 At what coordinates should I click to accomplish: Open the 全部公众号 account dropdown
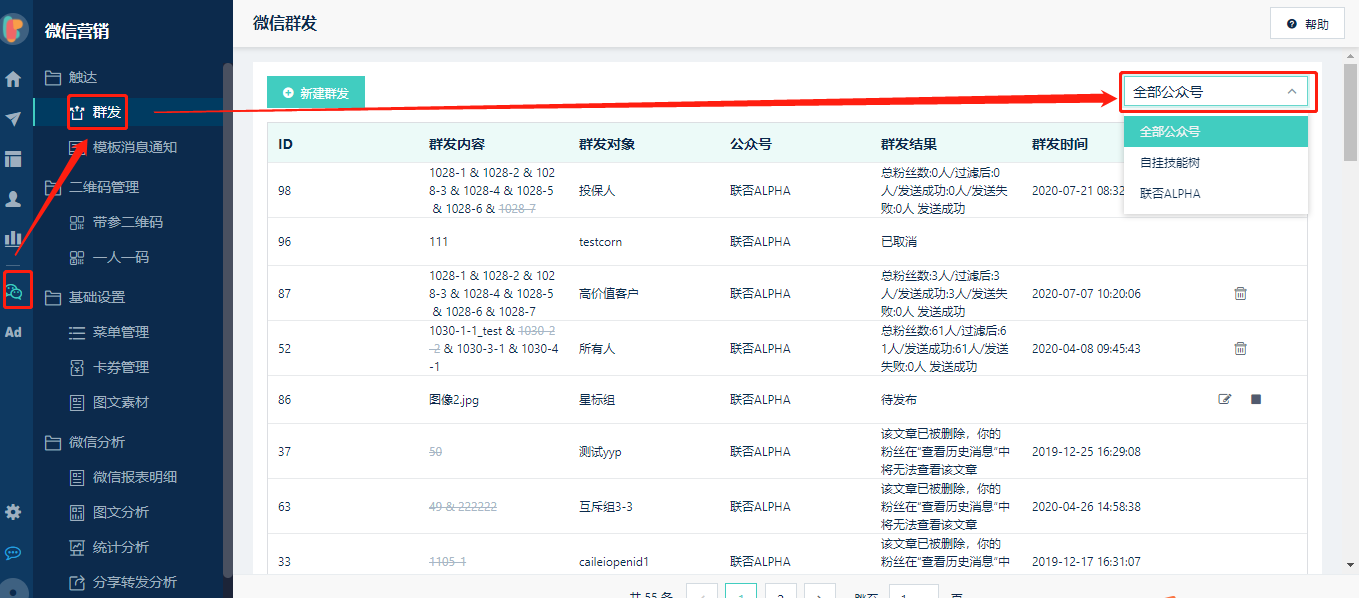point(1216,92)
